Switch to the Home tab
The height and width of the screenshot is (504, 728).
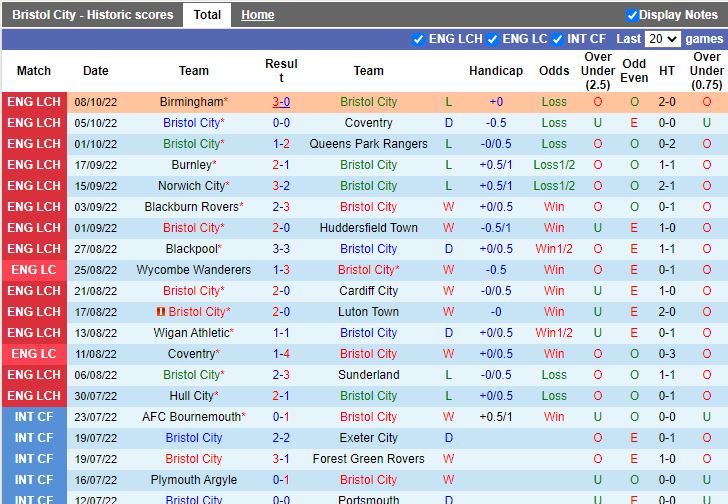(258, 15)
